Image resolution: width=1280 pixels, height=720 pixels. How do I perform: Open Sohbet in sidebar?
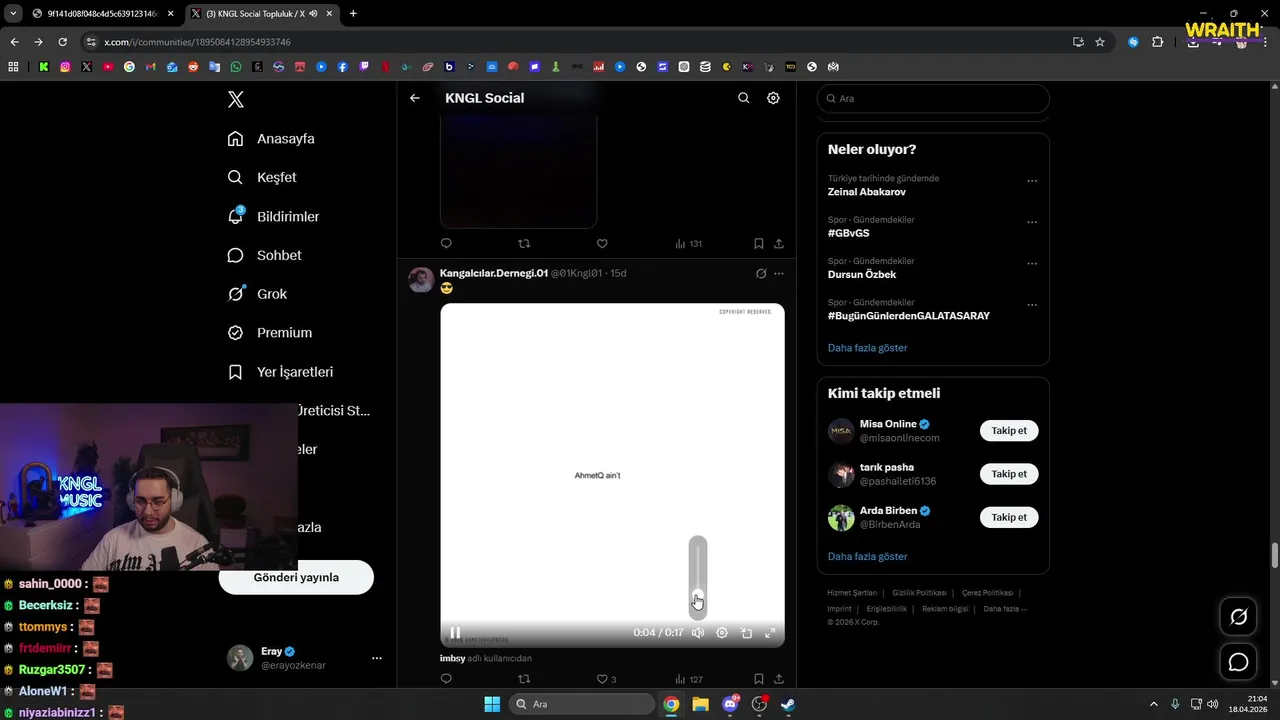264,255
